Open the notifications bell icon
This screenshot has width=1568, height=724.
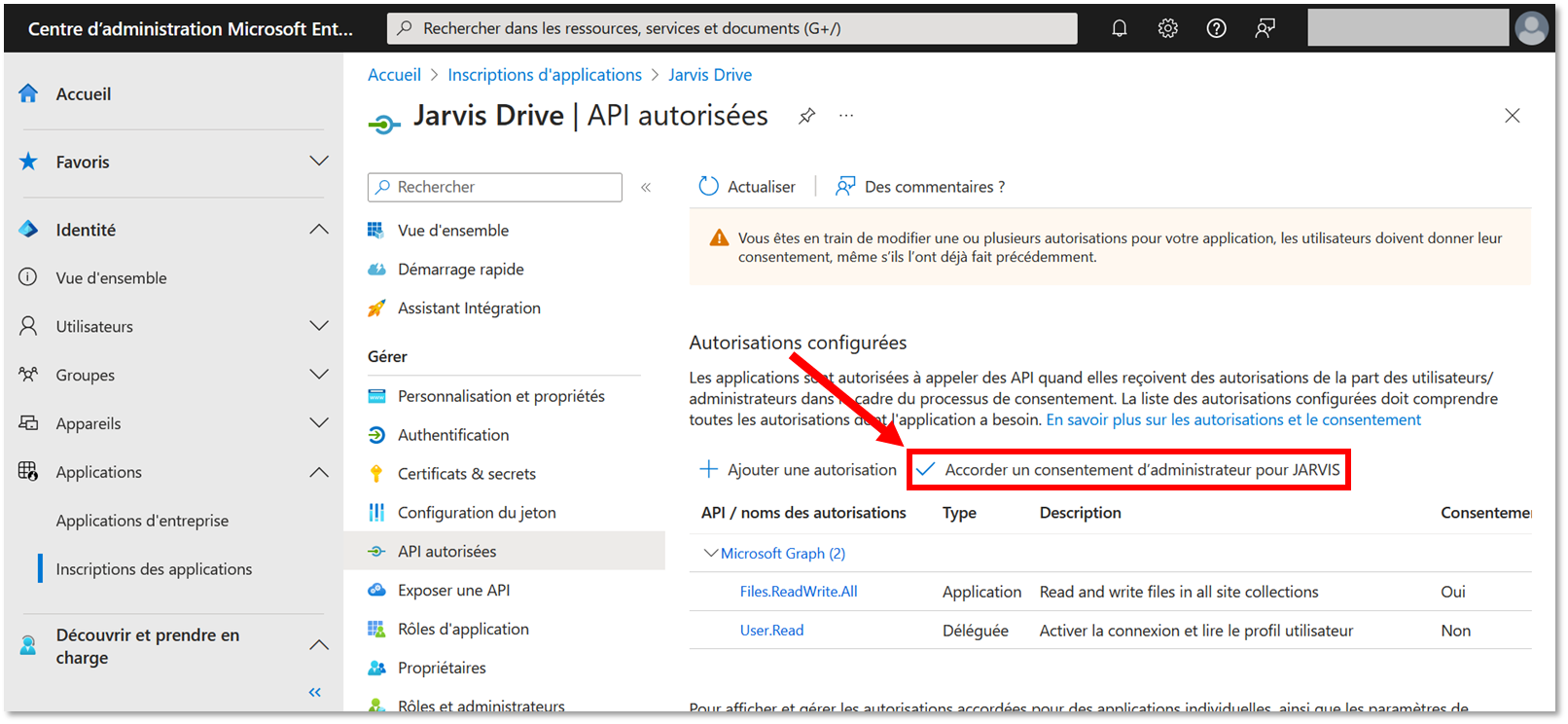(1119, 28)
